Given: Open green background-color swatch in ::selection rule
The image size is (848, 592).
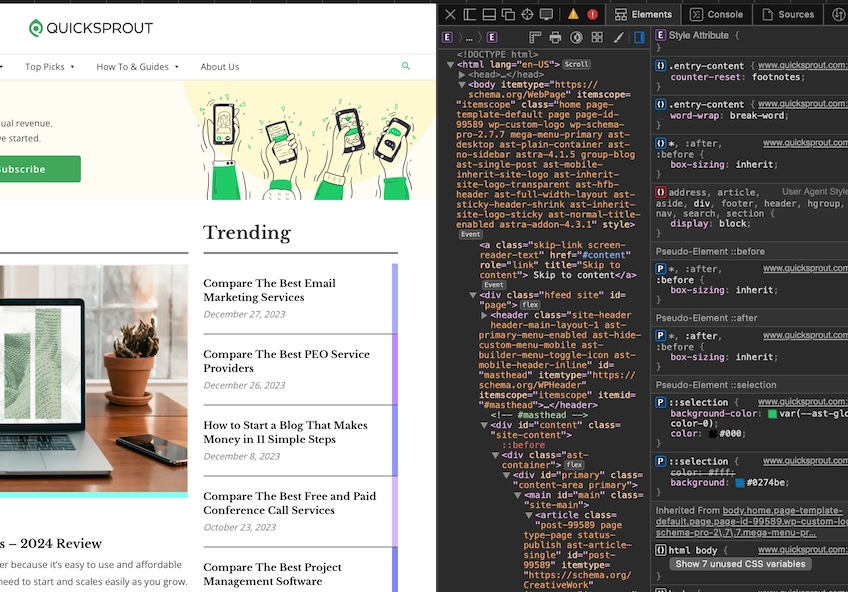Looking at the screenshot, I should pyautogui.click(x=772, y=414).
